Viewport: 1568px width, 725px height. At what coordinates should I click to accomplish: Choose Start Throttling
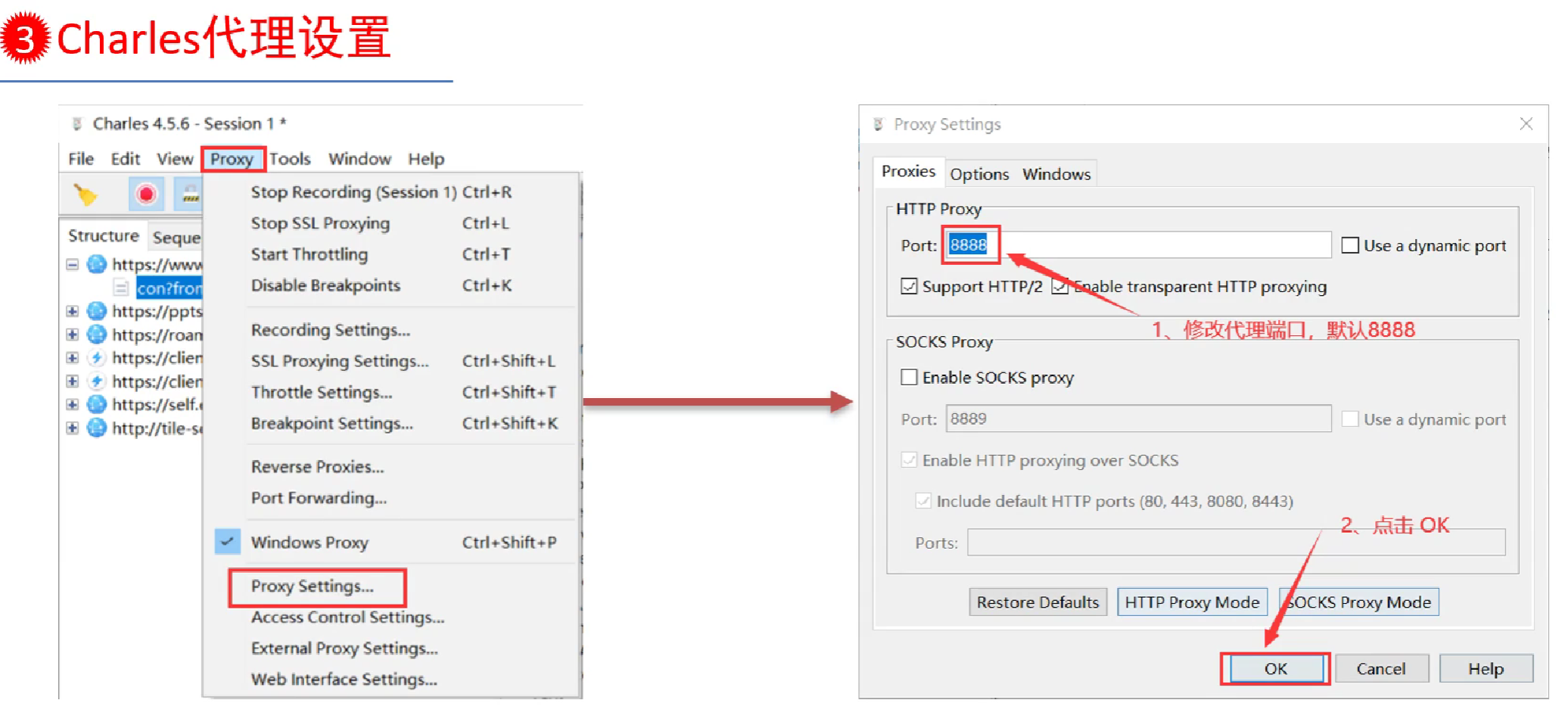pyautogui.click(x=392, y=254)
